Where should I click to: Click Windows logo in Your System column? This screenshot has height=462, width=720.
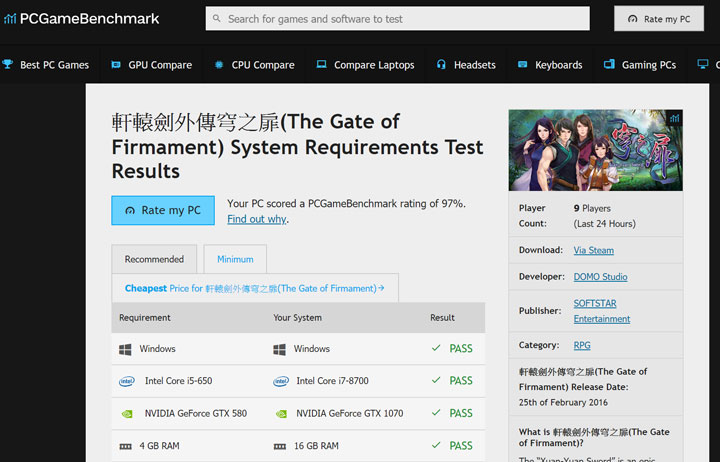pos(279,349)
